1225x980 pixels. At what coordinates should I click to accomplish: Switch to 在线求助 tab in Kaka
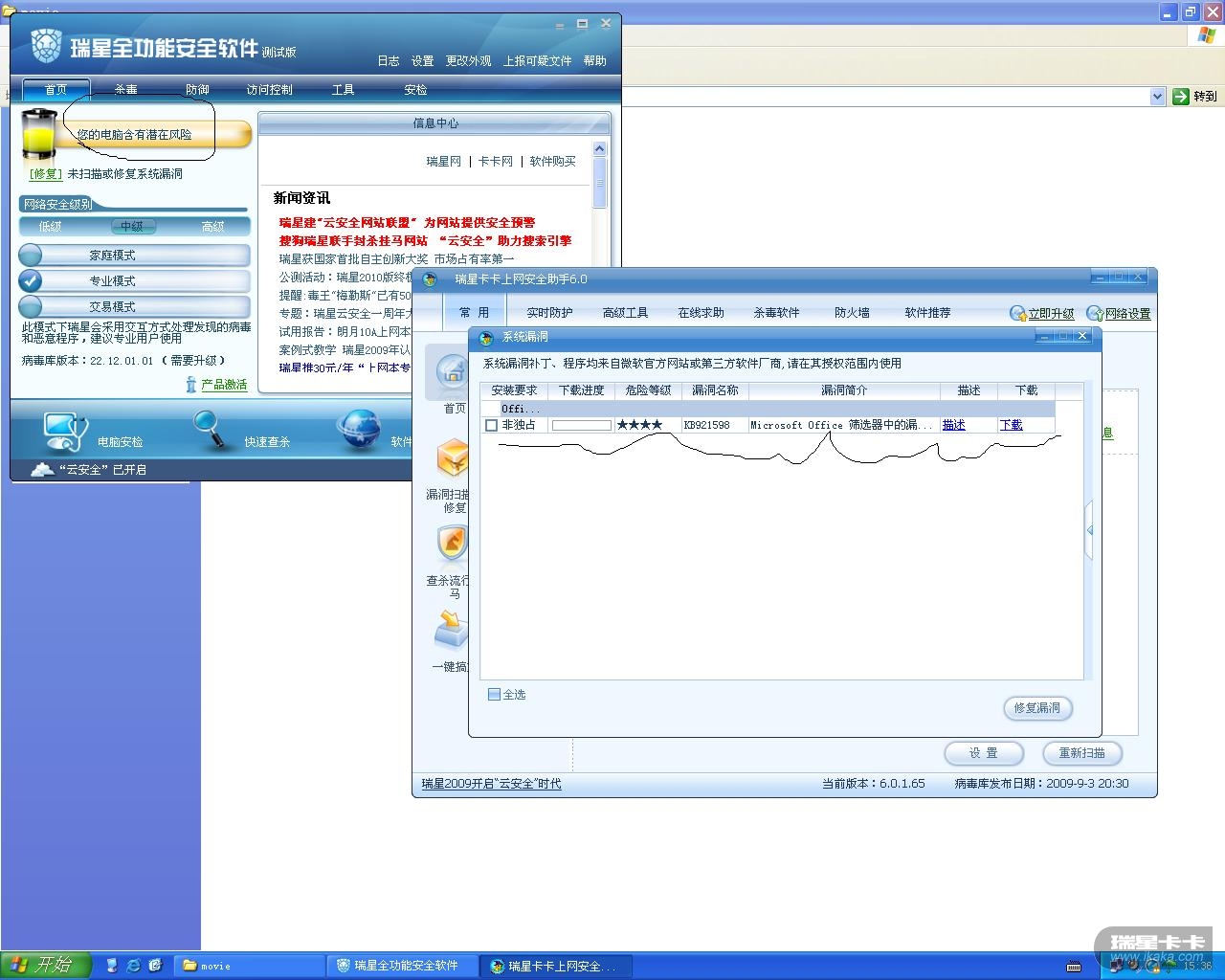coord(701,313)
